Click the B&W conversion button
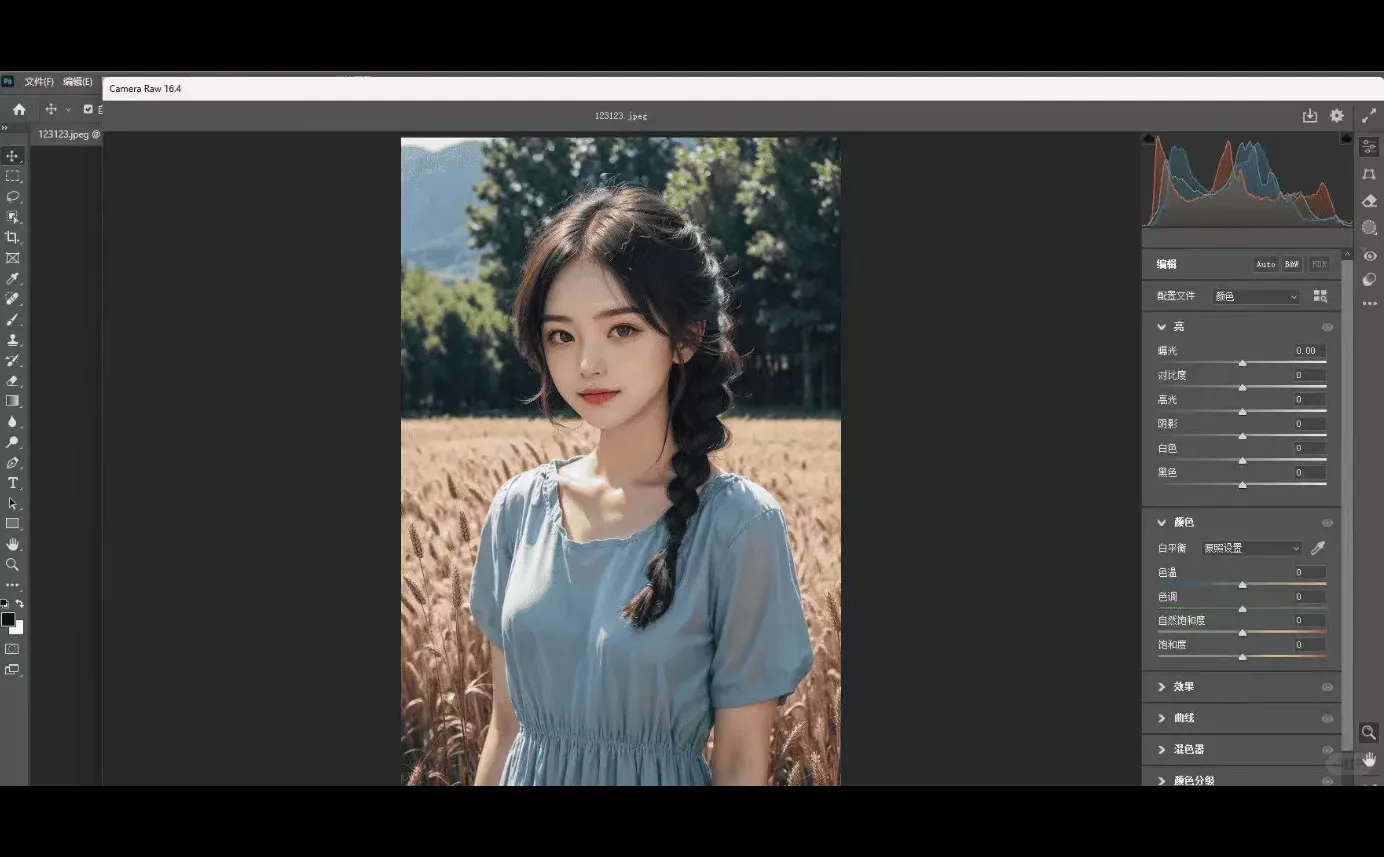This screenshot has width=1384, height=857. (1291, 264)
